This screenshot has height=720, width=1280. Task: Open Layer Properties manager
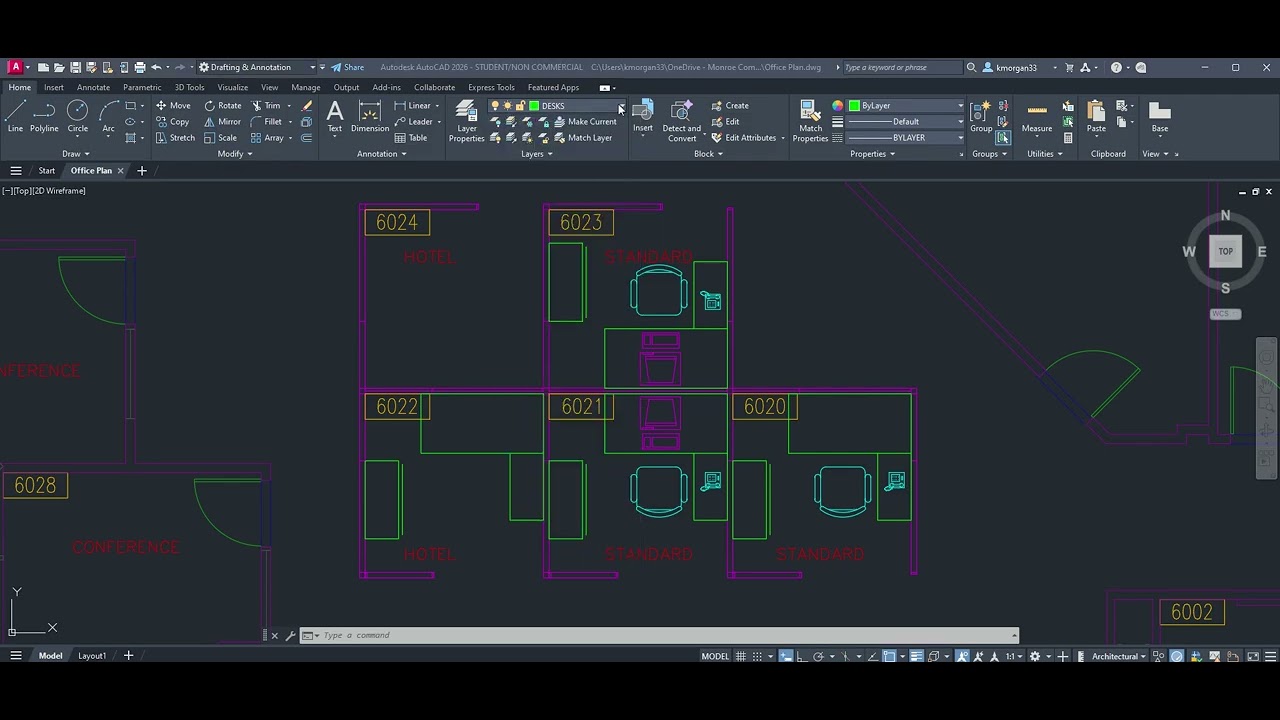coord(466,120)
